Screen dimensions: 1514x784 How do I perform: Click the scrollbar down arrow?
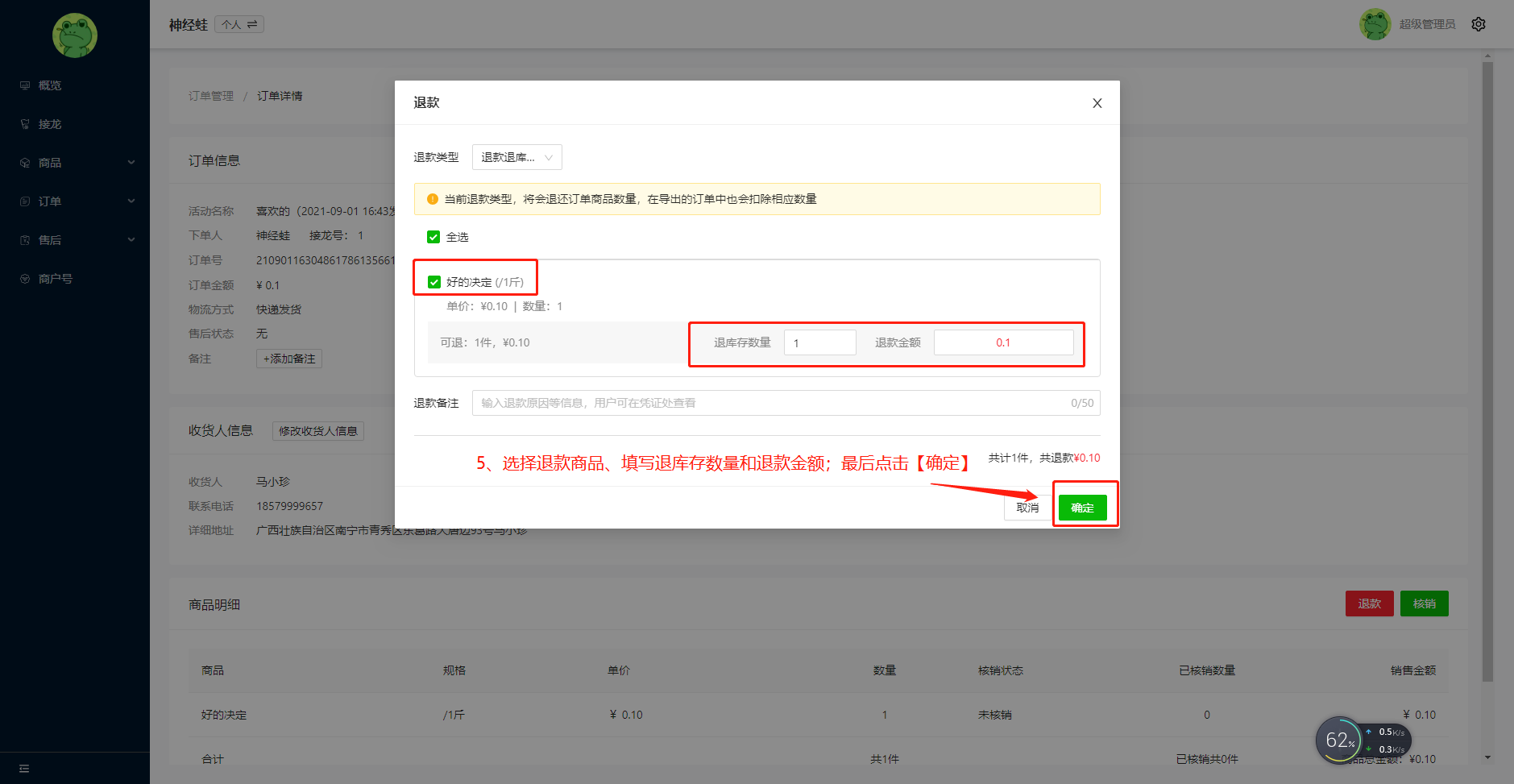(x=1487, y=758)
